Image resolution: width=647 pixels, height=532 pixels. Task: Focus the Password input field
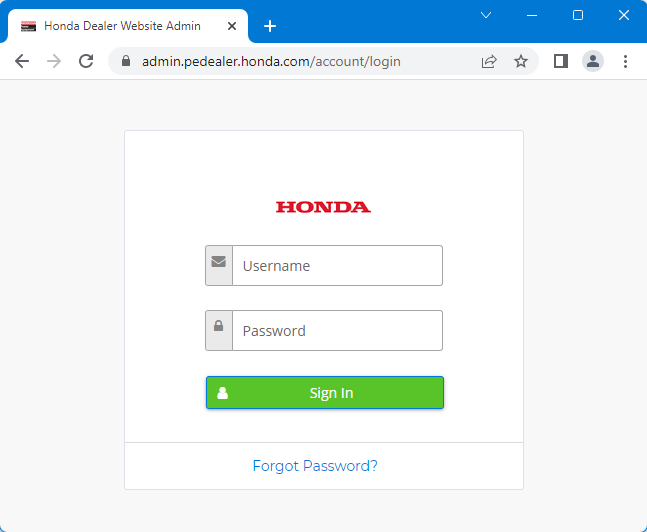tap(337, 331)
